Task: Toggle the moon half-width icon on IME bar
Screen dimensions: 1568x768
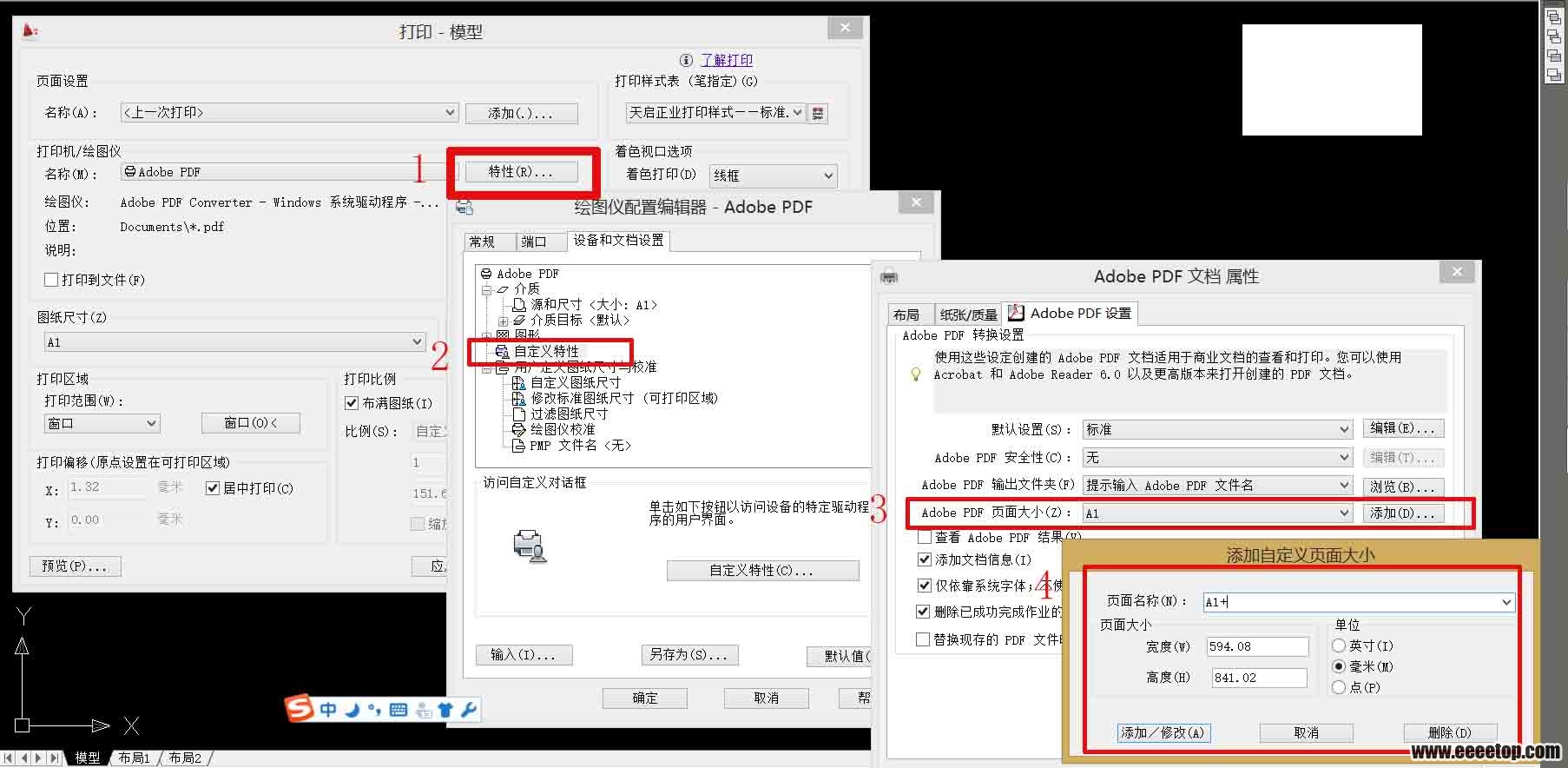Action: (352, 710)
